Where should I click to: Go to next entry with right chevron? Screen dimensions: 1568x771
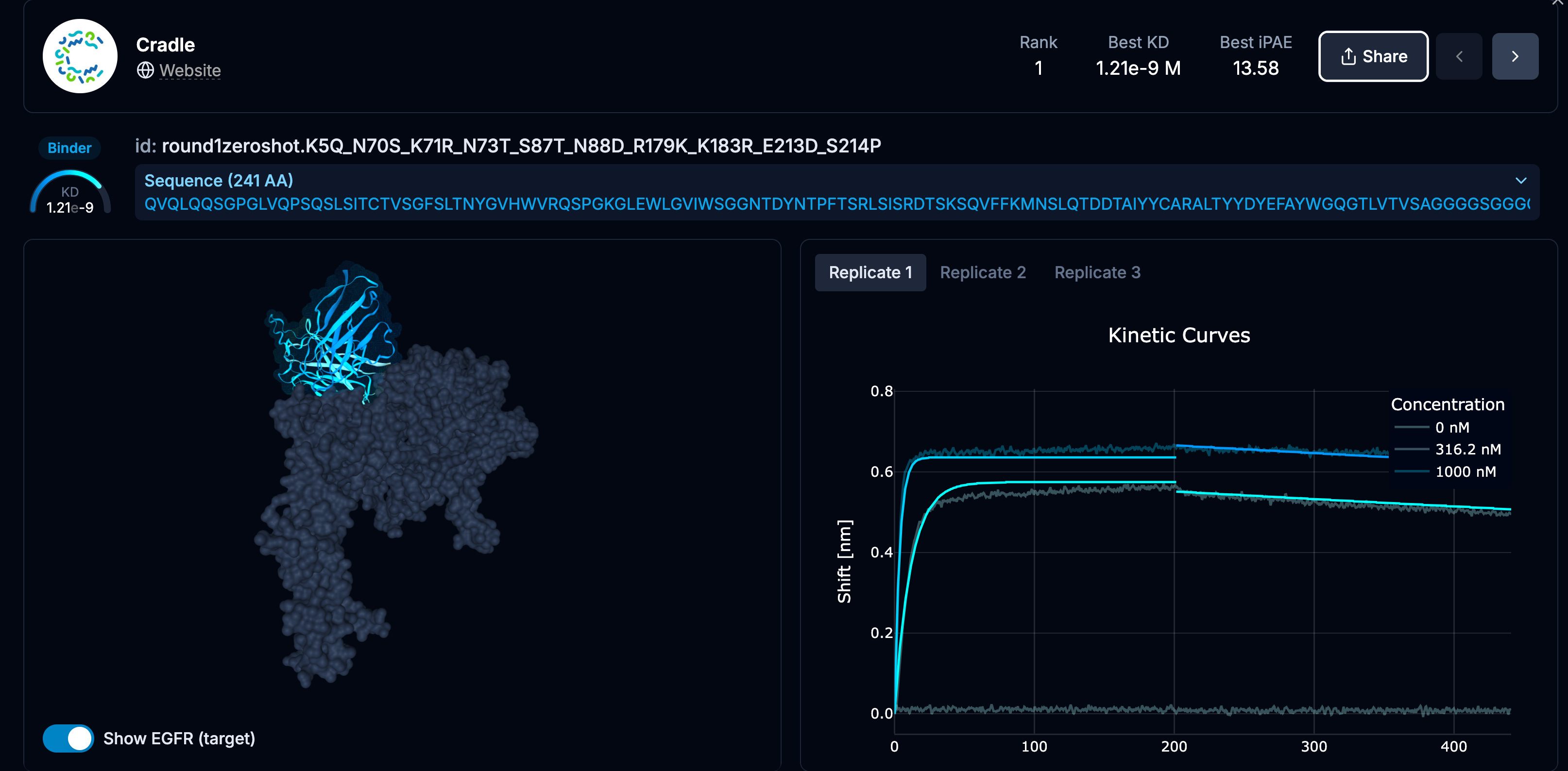click(1515, 57)
